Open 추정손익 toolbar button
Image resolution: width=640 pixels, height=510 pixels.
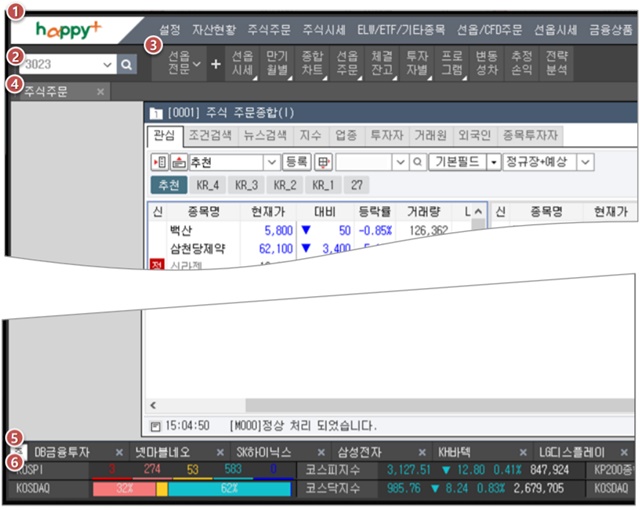tap(522, 63)
